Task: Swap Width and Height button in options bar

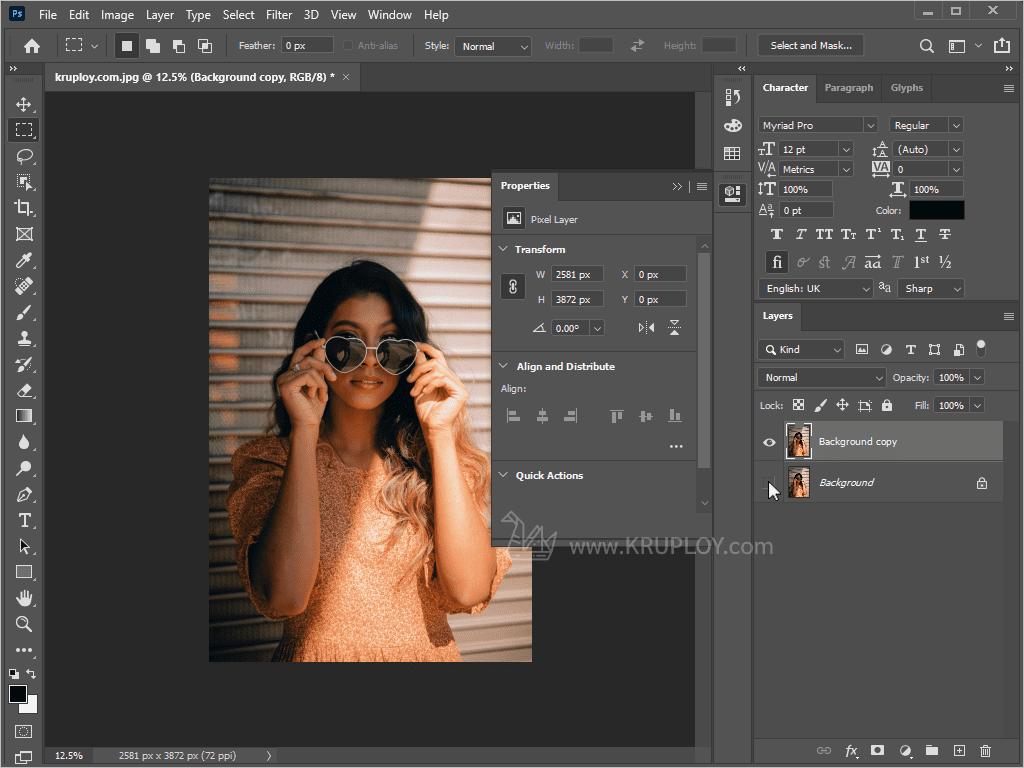Action: point(637,46)
